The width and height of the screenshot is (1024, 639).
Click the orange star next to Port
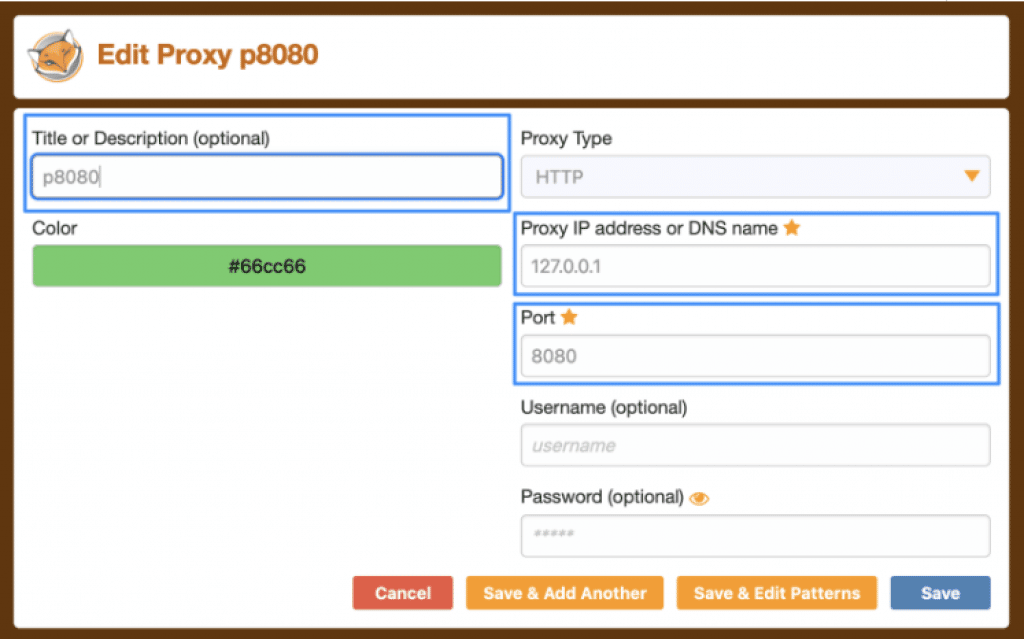point(569,317)
